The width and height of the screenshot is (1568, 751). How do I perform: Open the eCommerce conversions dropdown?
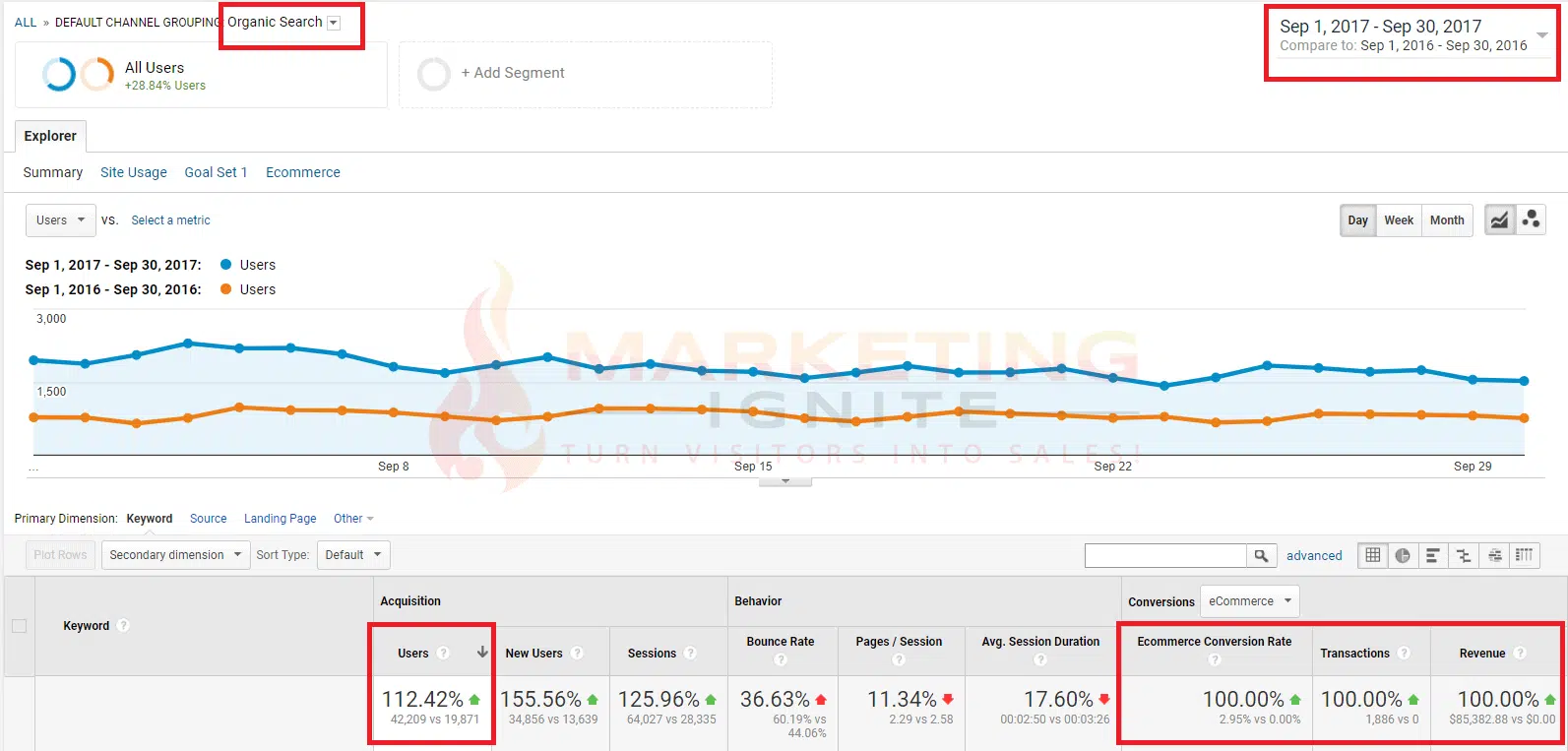tap(1249, 601)
